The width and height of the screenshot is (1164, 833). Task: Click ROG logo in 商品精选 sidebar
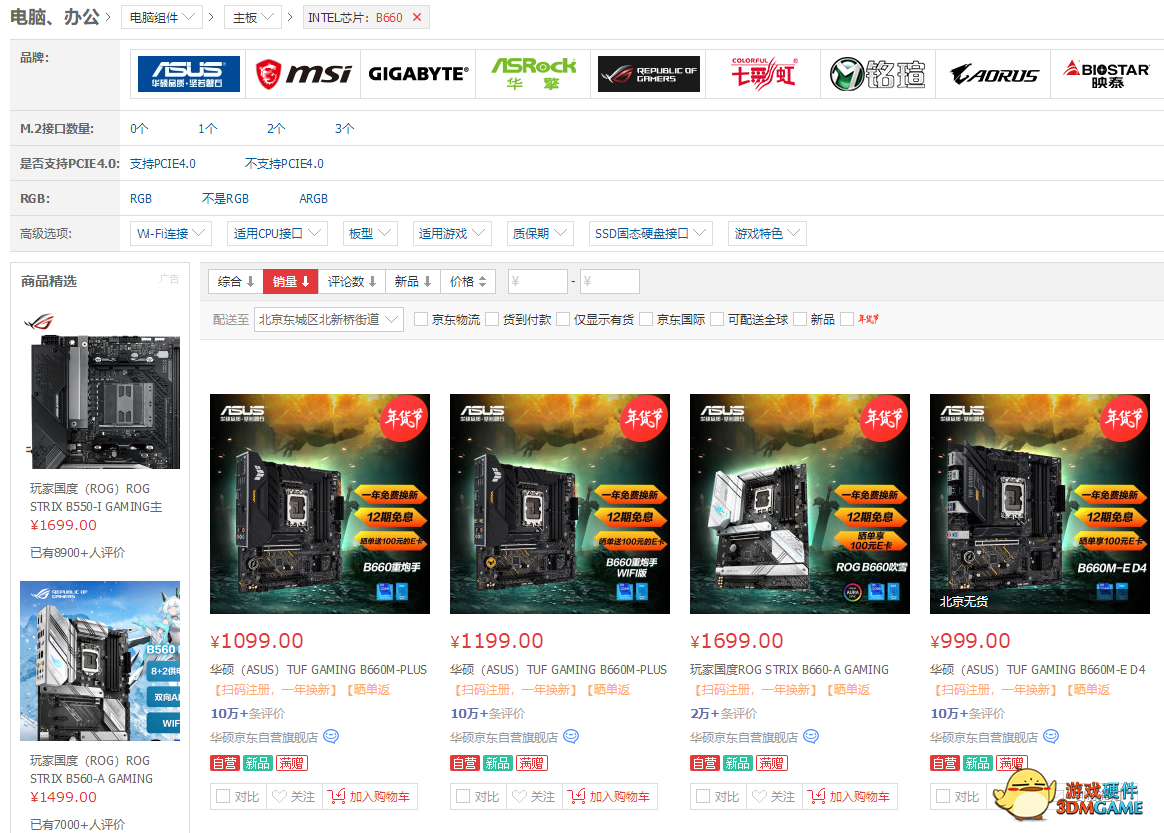point(39,321)
